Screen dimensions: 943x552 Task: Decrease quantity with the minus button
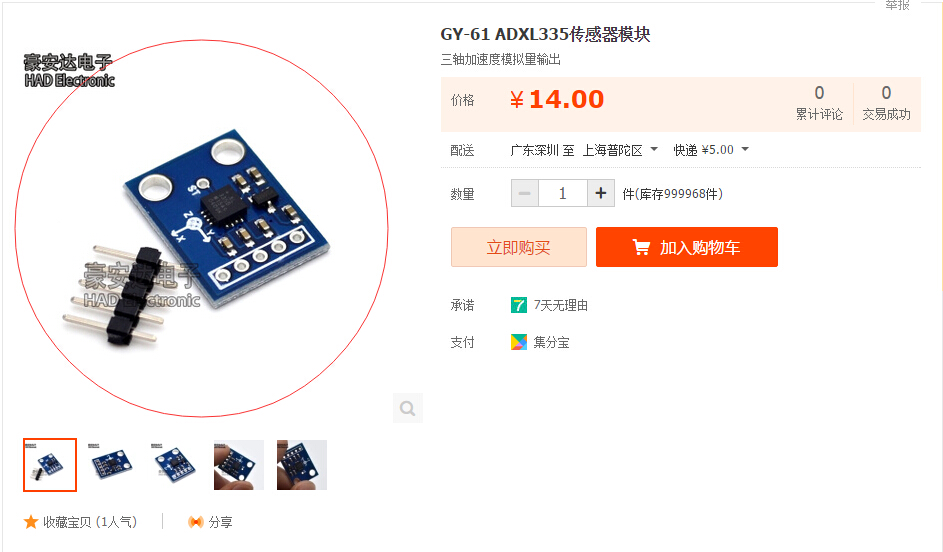tap(524, 194)
